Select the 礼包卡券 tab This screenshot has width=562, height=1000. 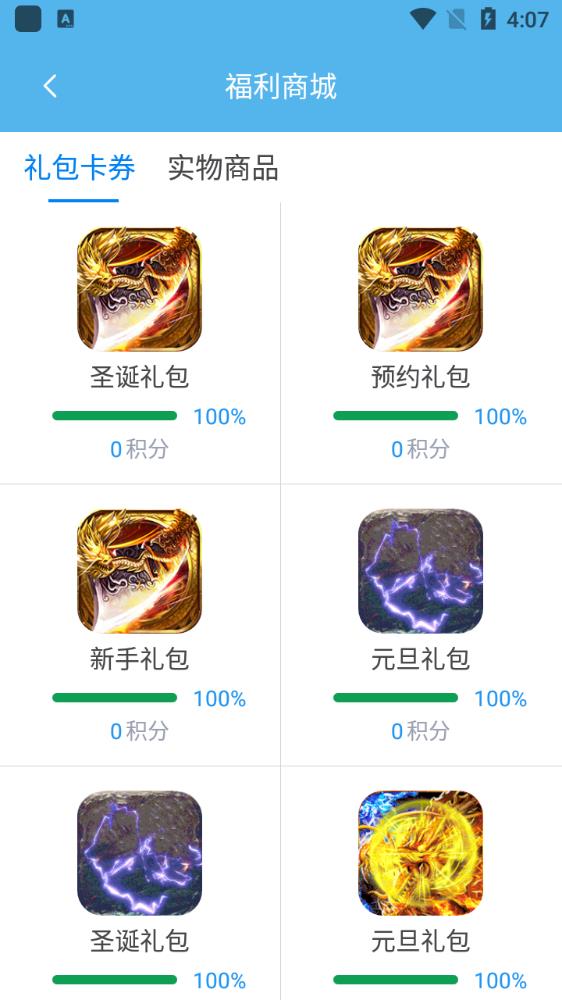click(80, 168)
